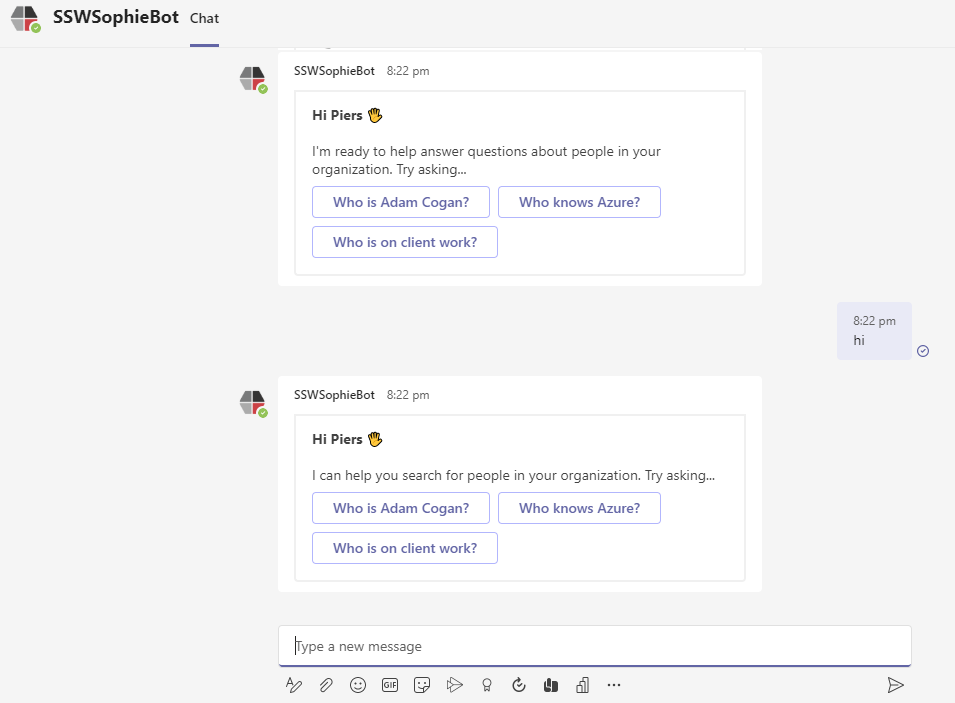Click the Stream icon in the compose toolbar

point(454,685)
